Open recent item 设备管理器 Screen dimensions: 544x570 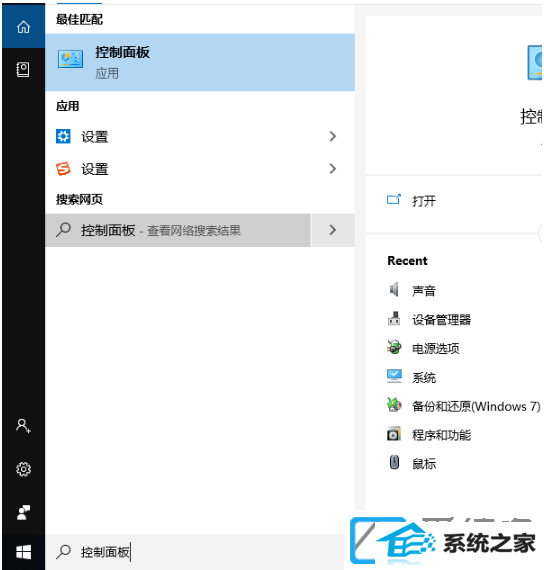(x=441, y=320)
